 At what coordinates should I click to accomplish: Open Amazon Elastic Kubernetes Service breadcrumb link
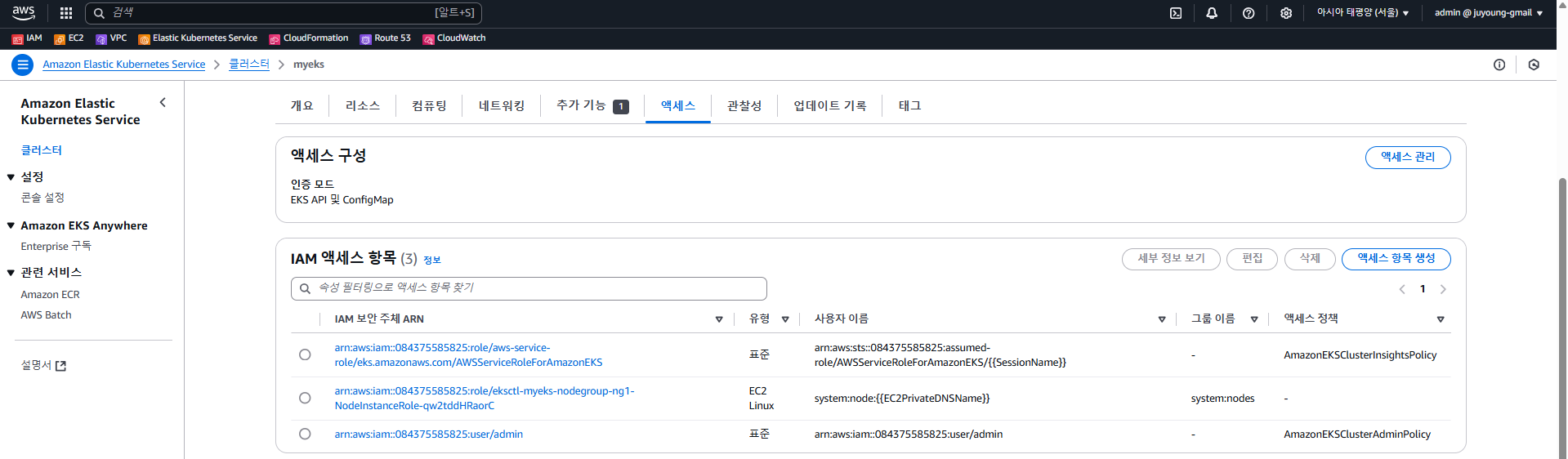[x=124, y=65]
